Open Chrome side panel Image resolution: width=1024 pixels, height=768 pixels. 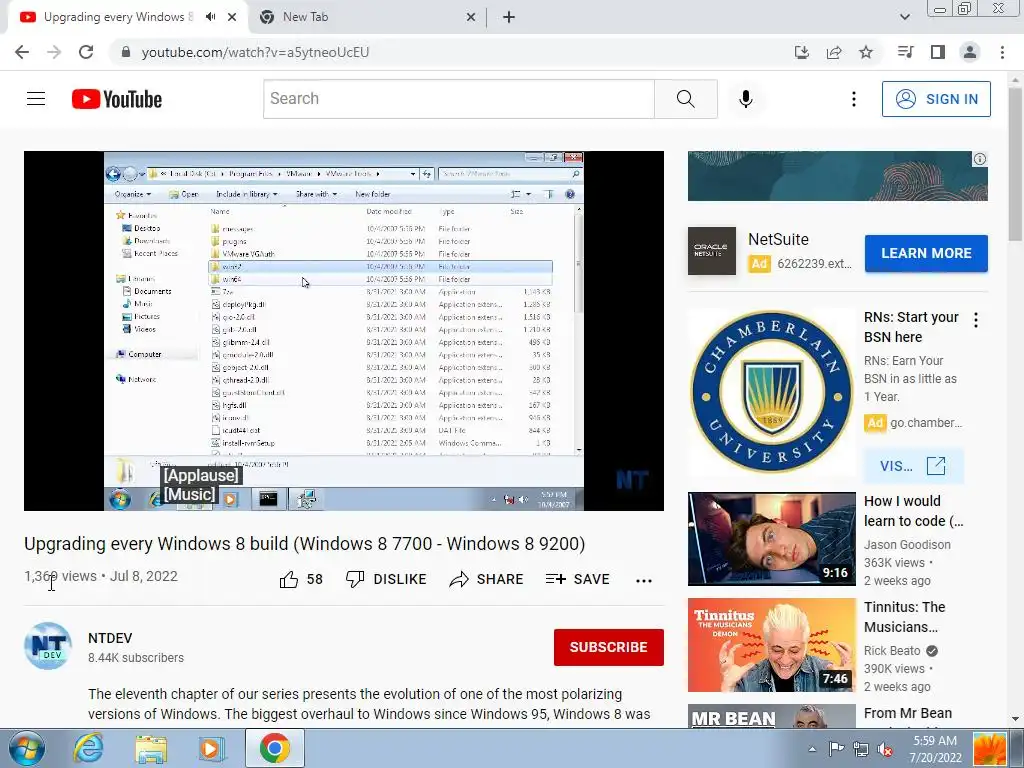(x=938, y=52)
